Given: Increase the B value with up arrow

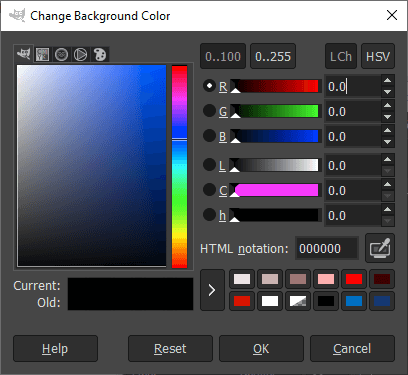Looking at the screenshot, I should (x=387, y=130).
